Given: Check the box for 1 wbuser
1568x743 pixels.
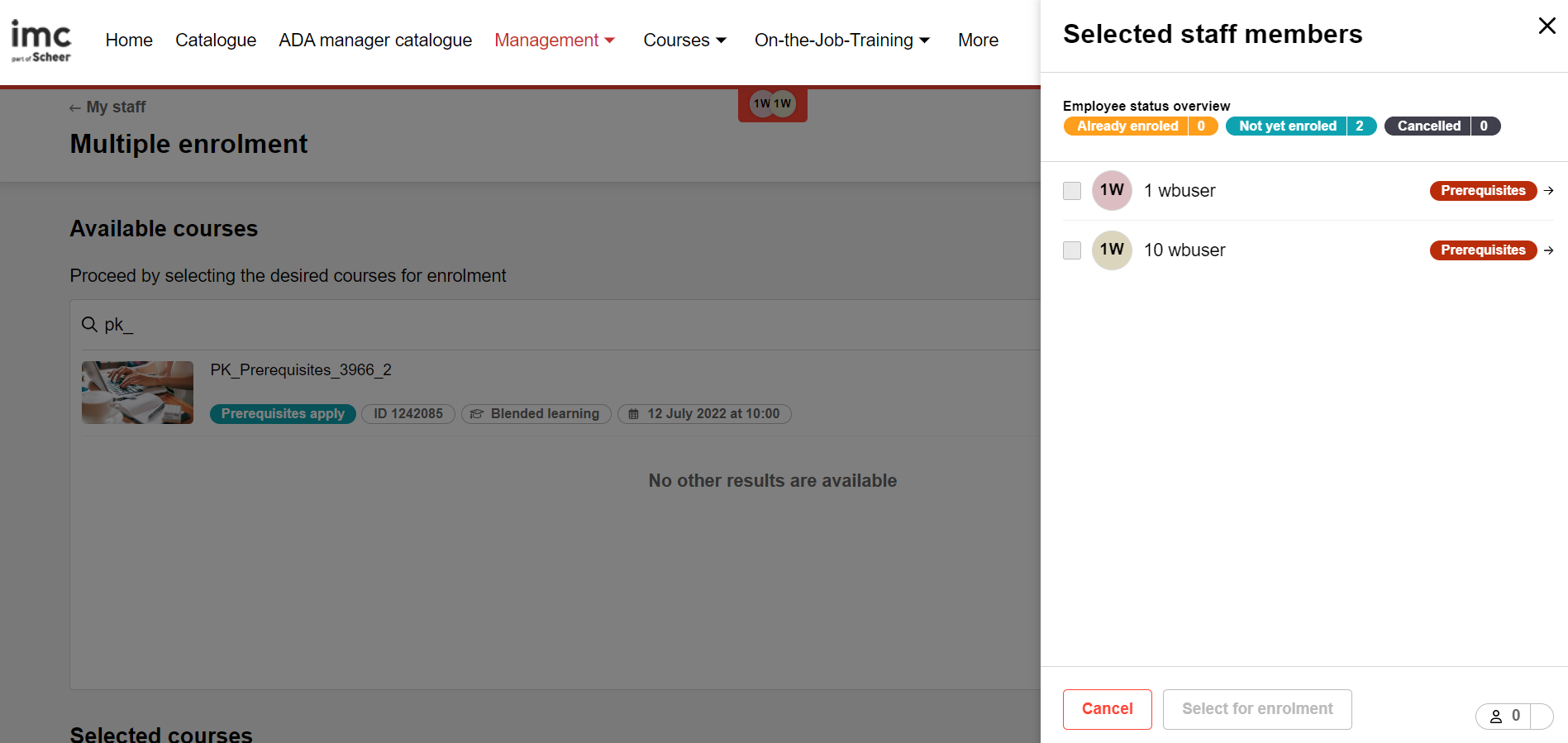Looking at the screenshot, I should pos(1071,191).
